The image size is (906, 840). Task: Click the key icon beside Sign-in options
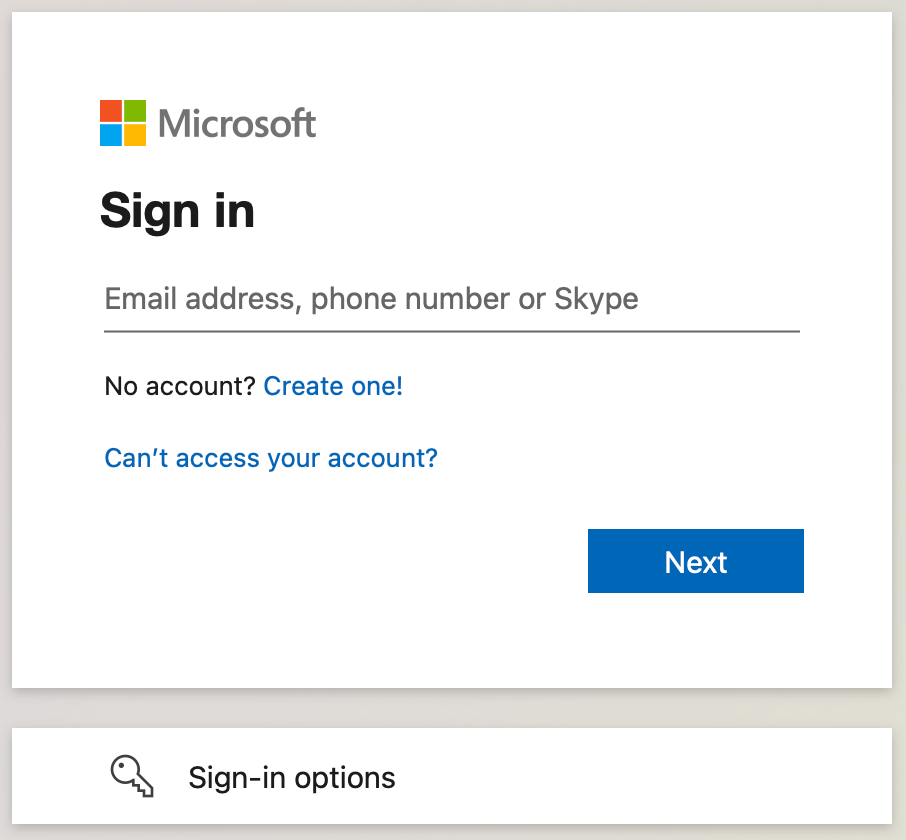click(x=132, y=776)
